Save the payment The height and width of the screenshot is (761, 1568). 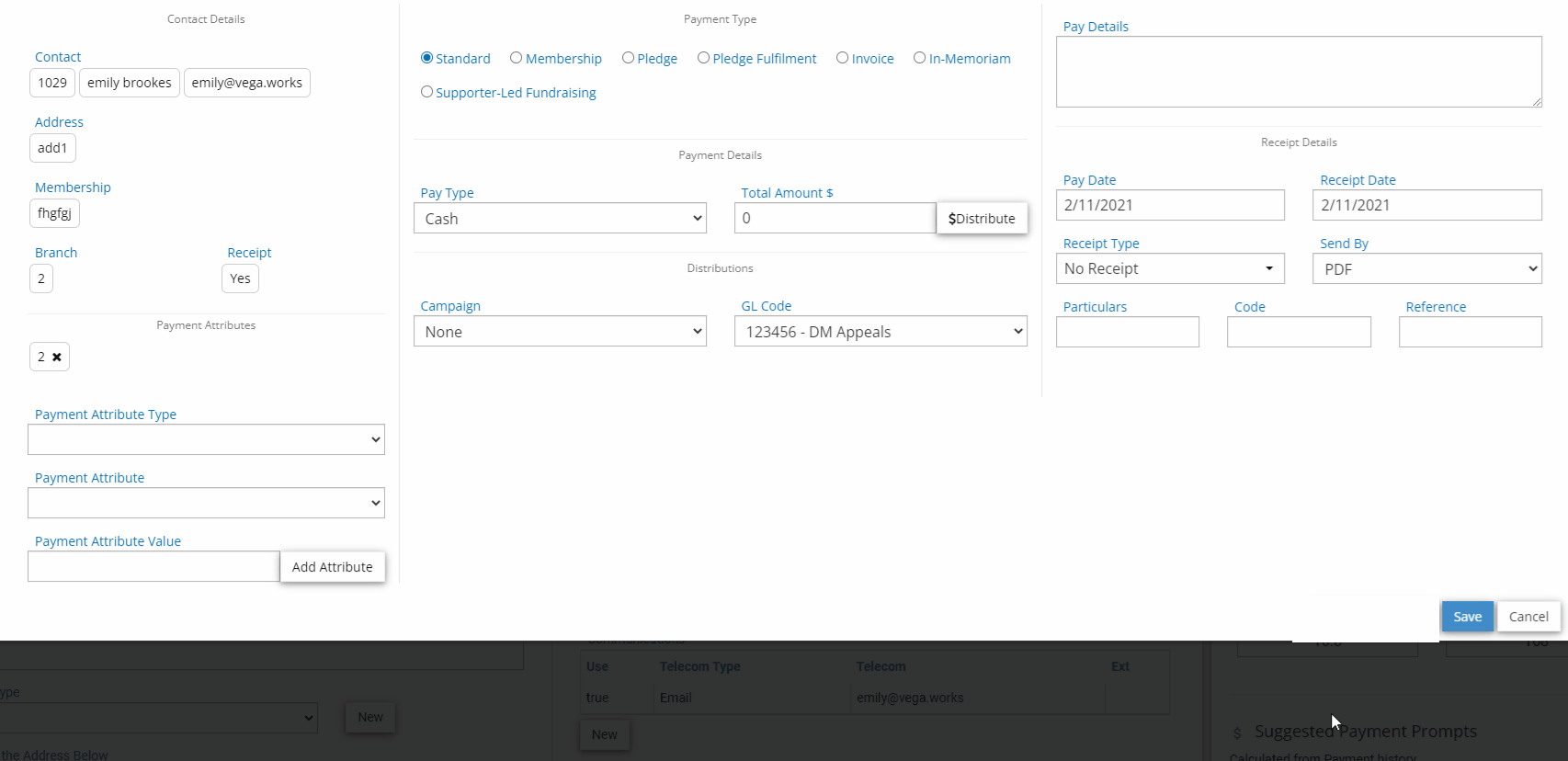coord(1467,617)
